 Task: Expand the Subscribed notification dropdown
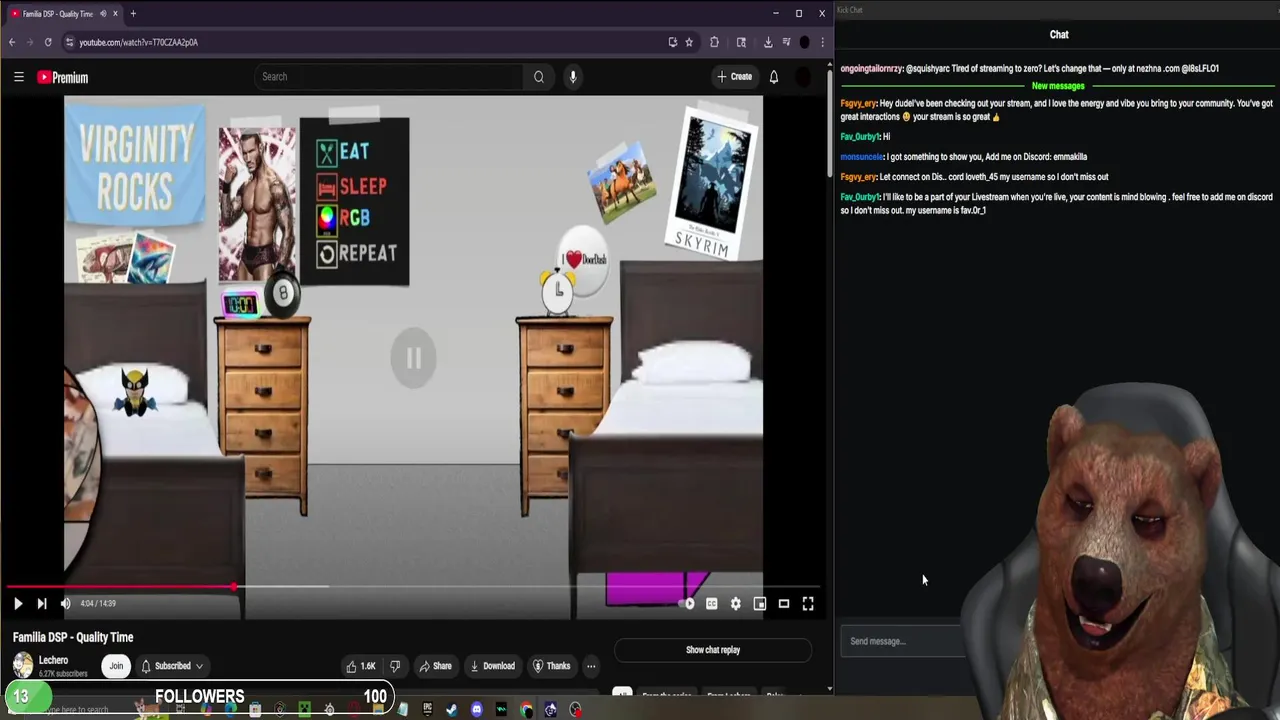pos(172,666)
